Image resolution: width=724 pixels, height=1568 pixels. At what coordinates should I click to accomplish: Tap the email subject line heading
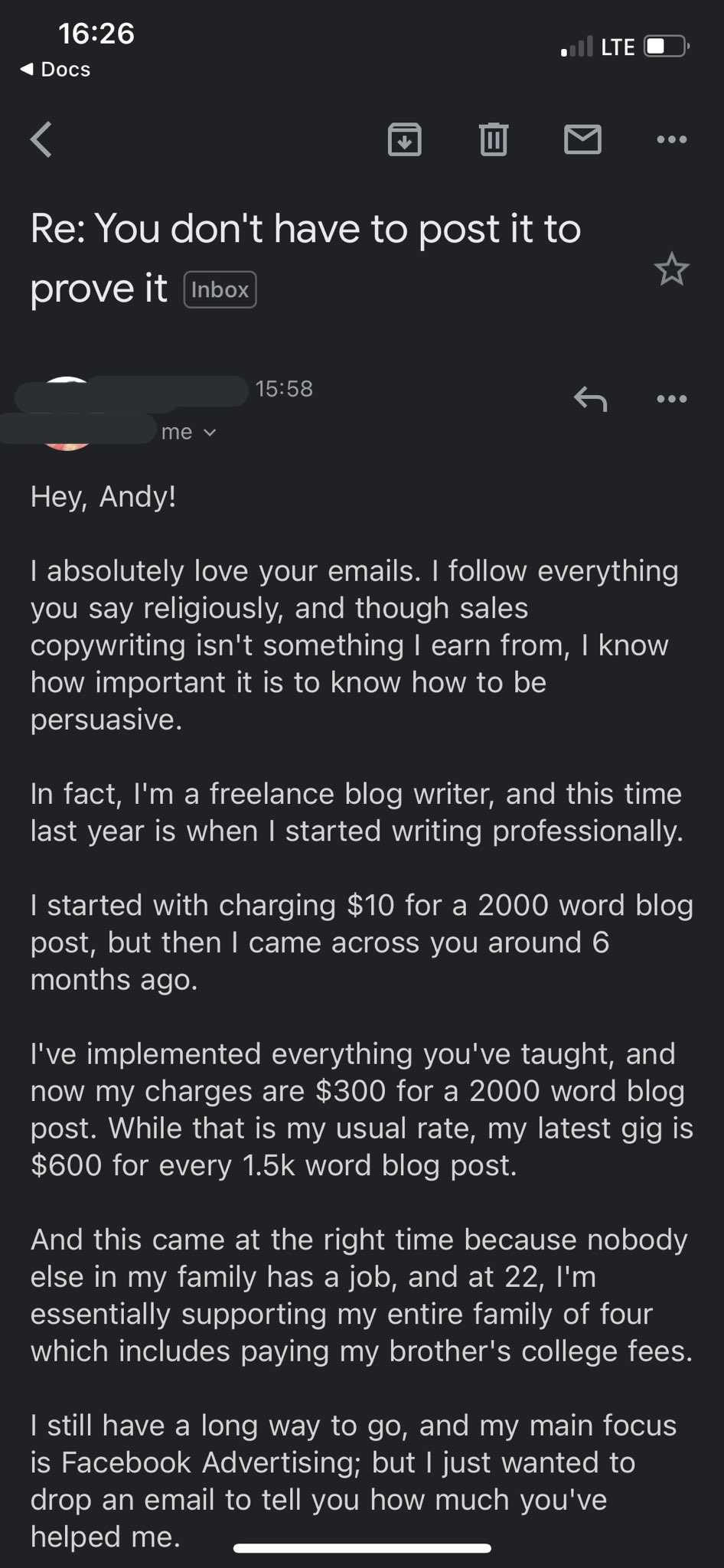tap(306, 258)
